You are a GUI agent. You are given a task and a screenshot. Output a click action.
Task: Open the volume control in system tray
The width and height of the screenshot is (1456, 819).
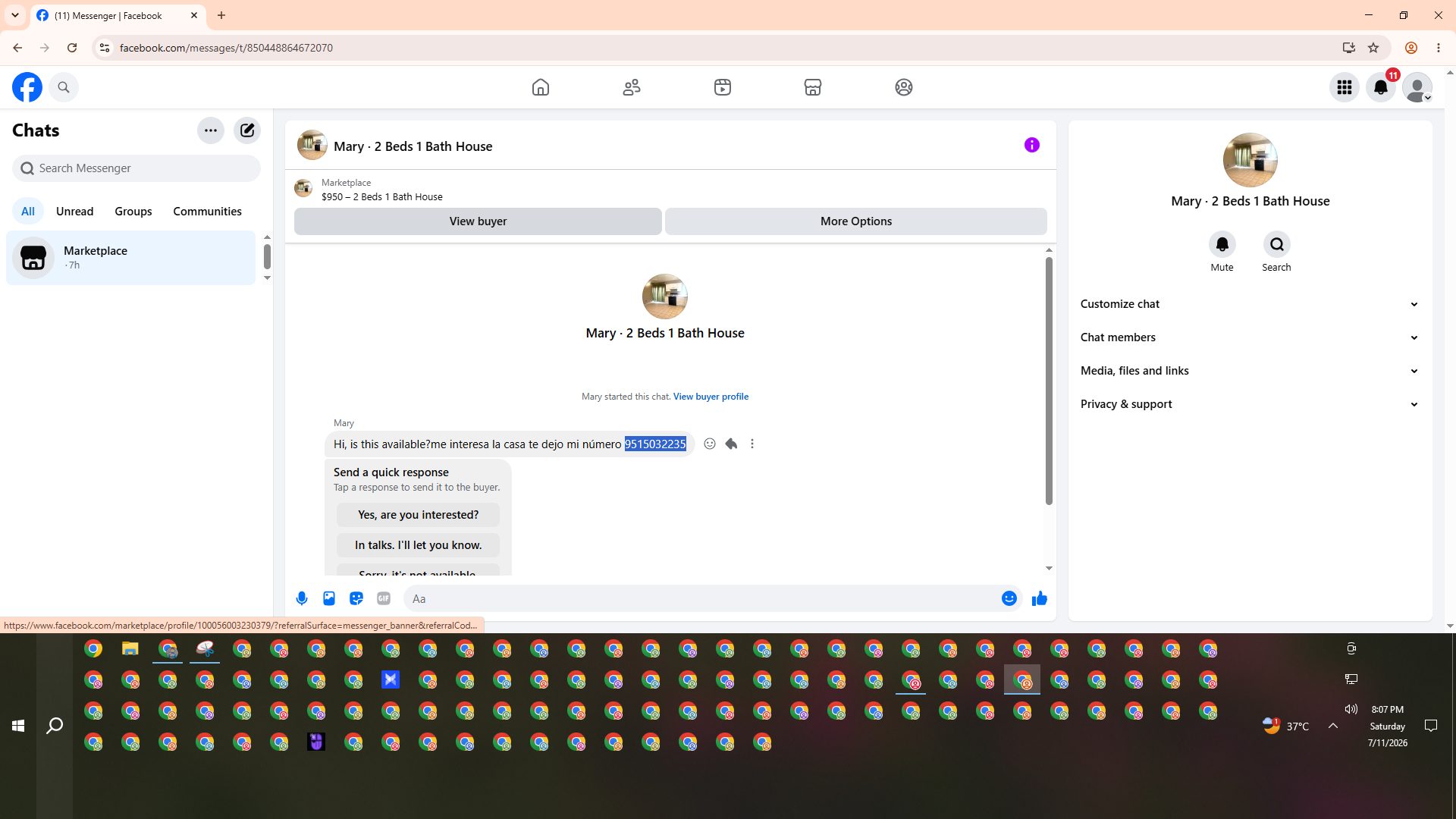(x=1351, y=709)
